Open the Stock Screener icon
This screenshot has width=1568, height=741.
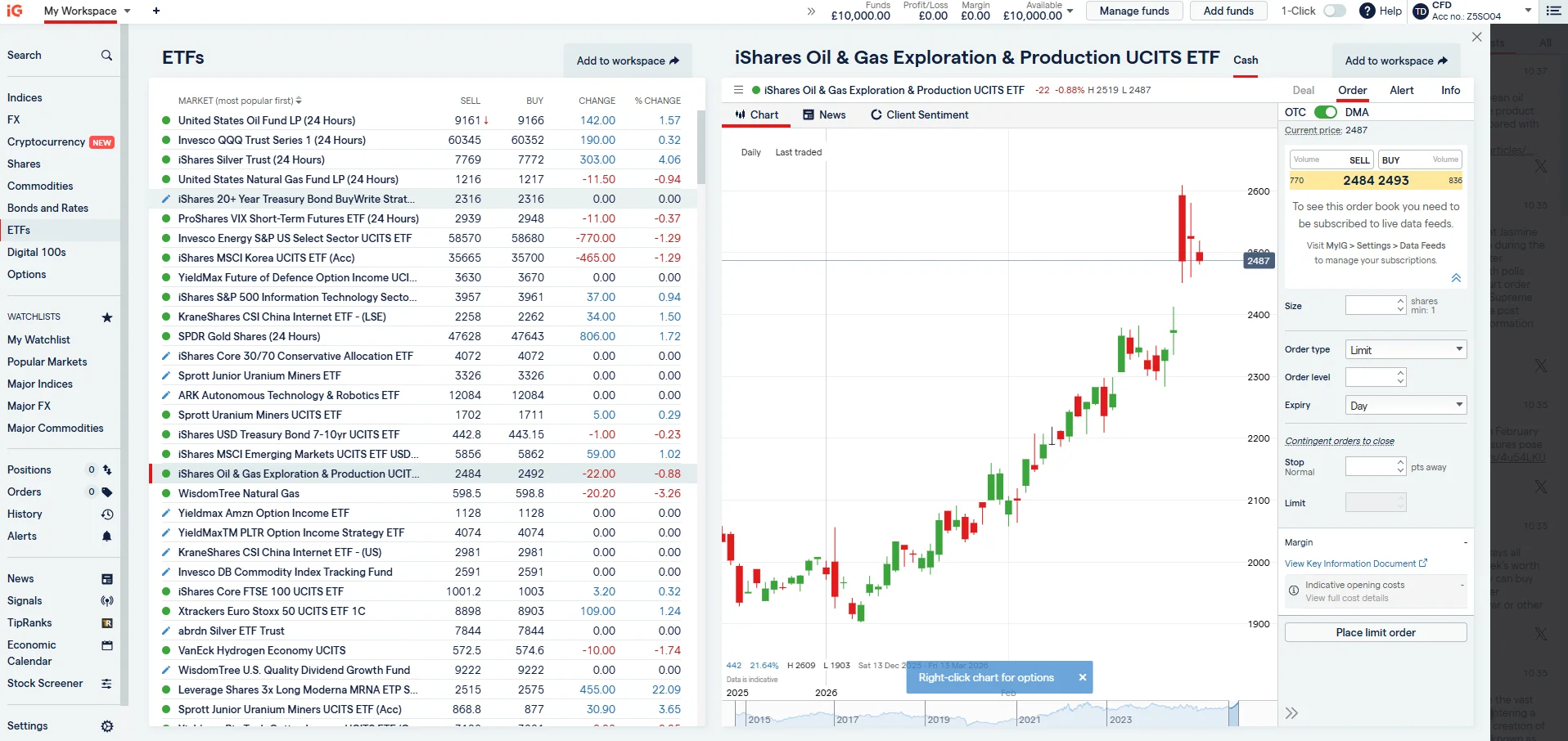click(x=106, y=683)
